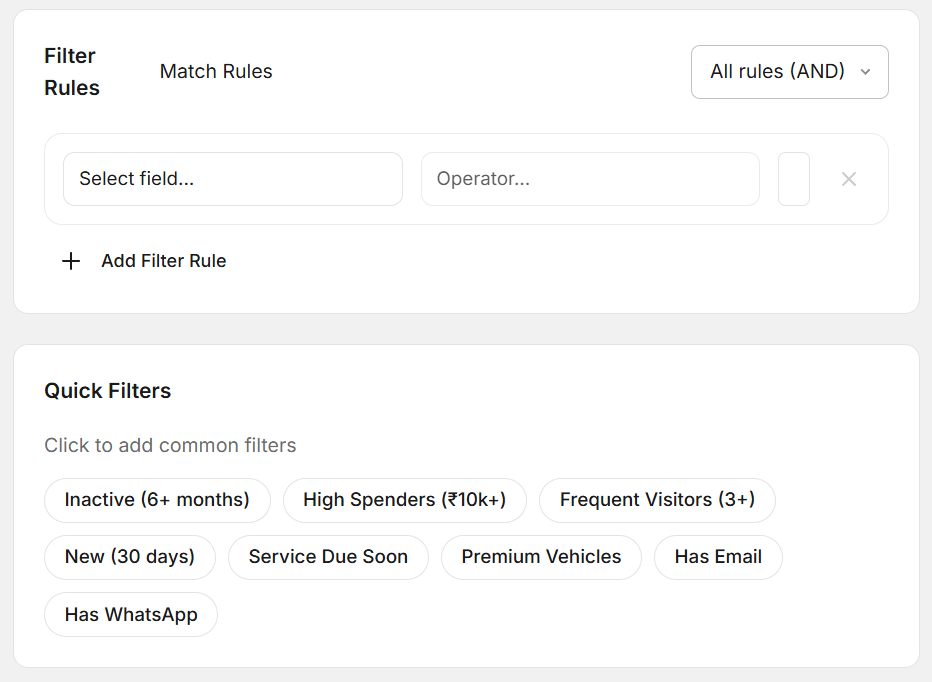Click the plus icon to add a rule
The image size is (932, 682).
(70, 261)
